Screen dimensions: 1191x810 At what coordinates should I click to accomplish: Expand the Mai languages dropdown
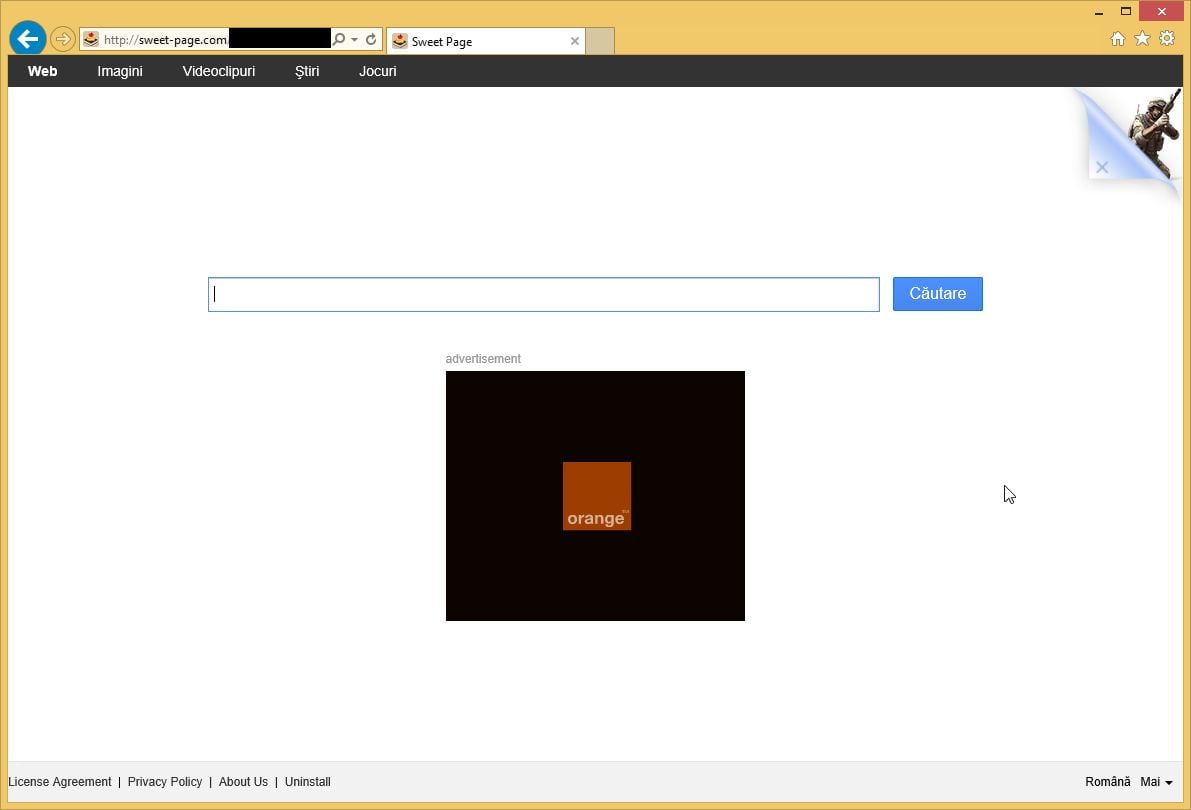click(x=1156, y=782)
